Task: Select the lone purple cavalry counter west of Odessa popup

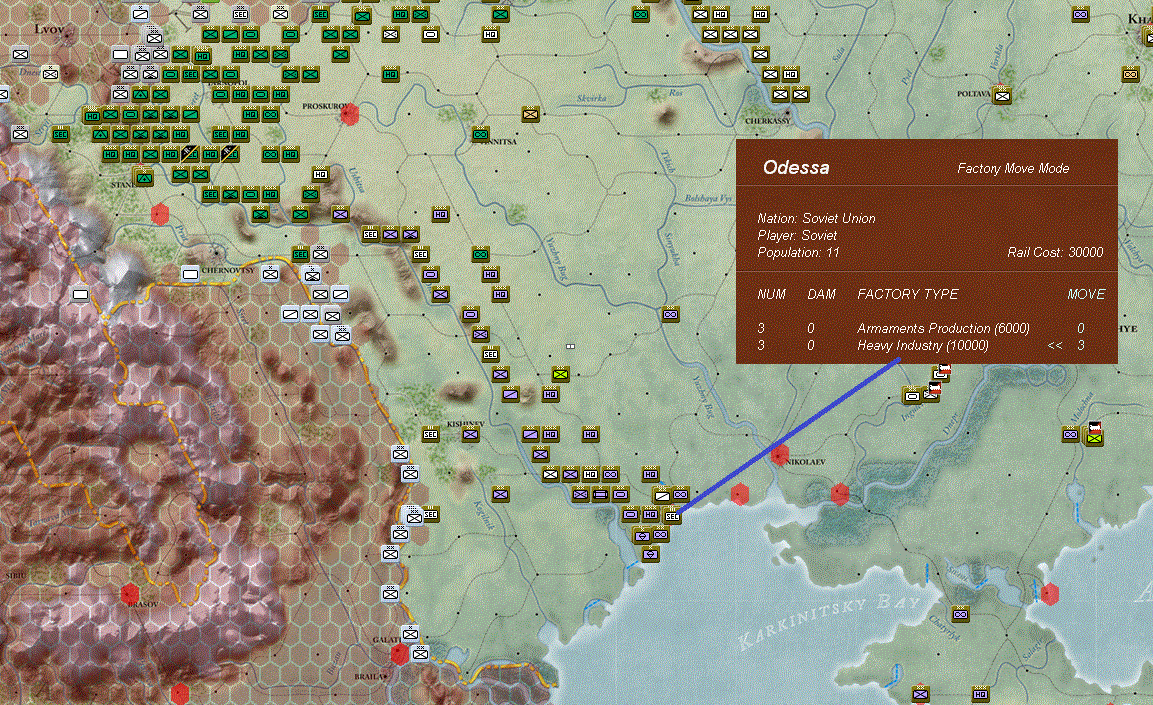Action: pos(670,315)
